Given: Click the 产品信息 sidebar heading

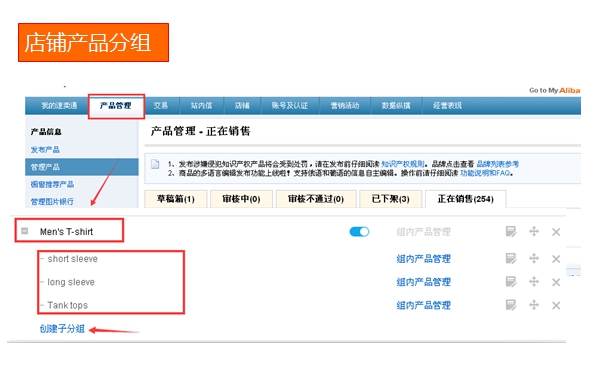Looking at the screenshot, I should coord(46,132).
